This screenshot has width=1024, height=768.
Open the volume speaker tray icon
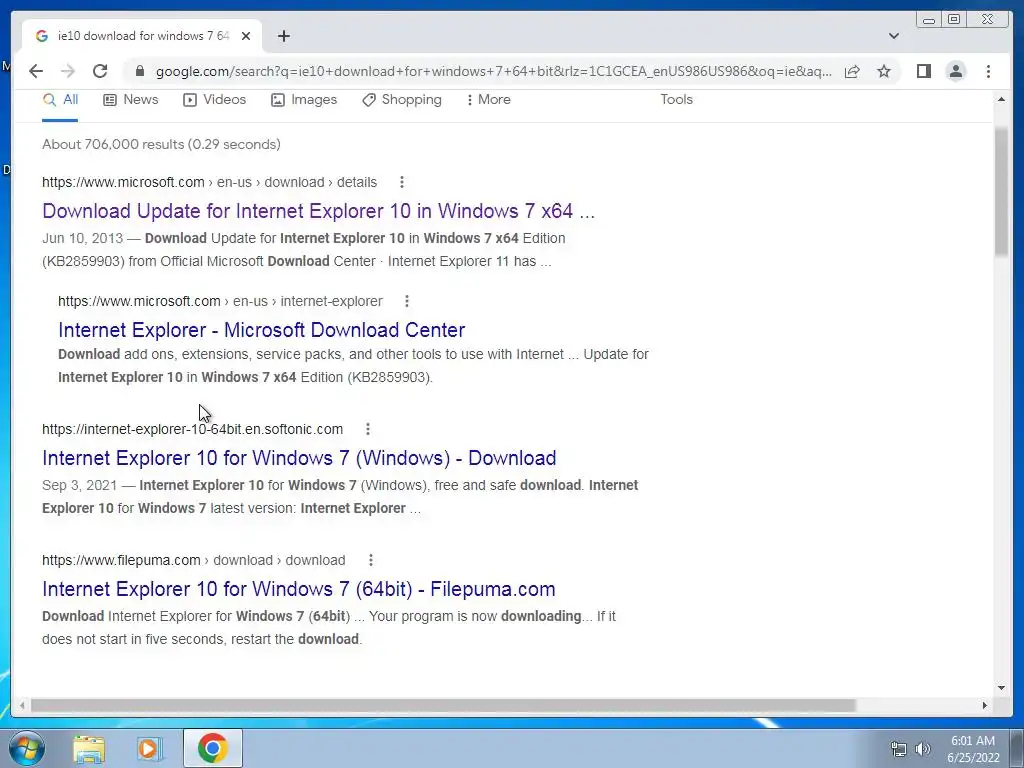[922, 749]
